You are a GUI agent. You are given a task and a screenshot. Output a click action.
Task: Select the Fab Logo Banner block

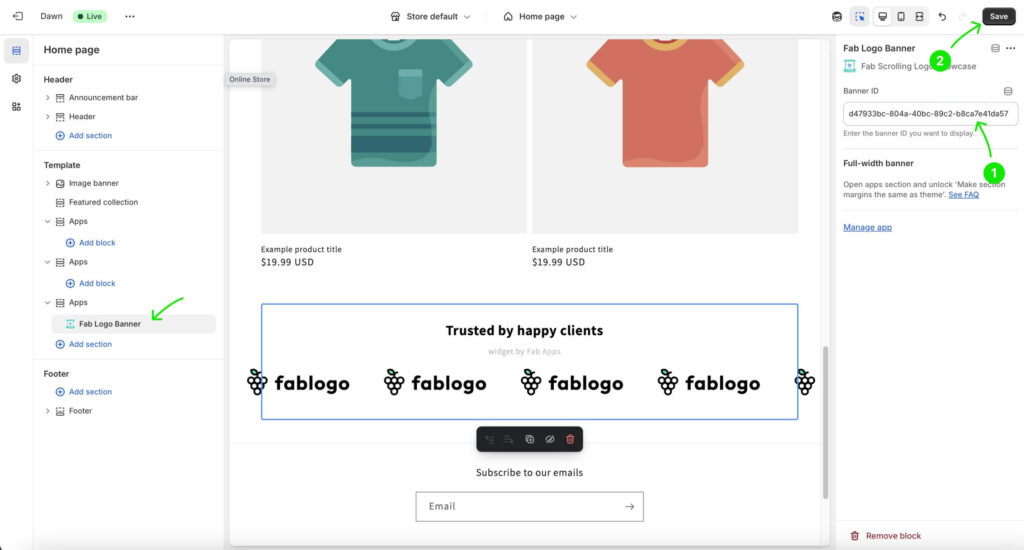pyautogui.click(x=133, y=324)
